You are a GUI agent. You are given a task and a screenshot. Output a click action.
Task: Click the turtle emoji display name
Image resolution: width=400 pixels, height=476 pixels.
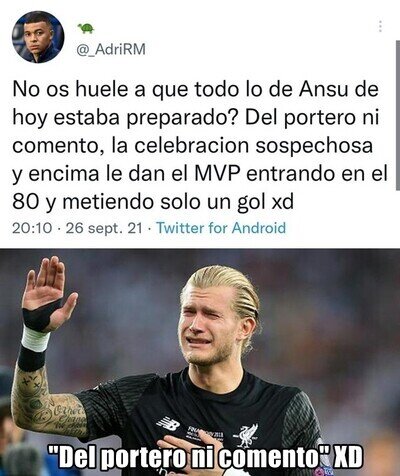[x=85, y=29]
